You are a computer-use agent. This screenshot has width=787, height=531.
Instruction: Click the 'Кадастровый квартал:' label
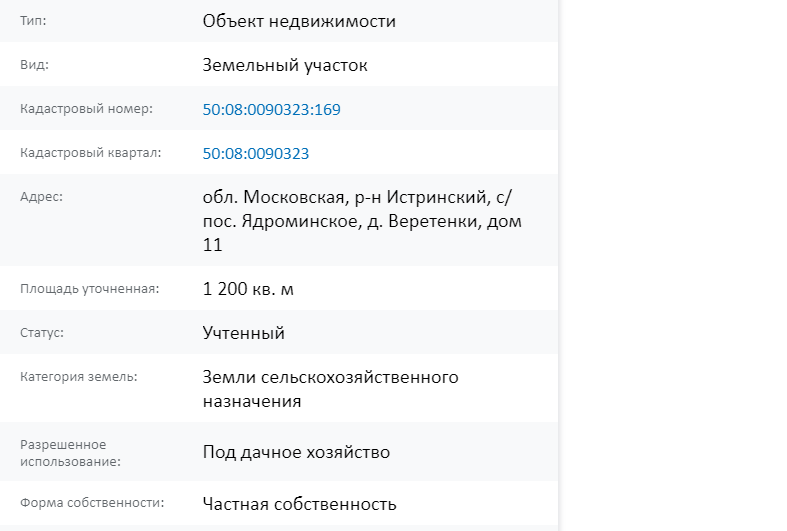[91, 153]
